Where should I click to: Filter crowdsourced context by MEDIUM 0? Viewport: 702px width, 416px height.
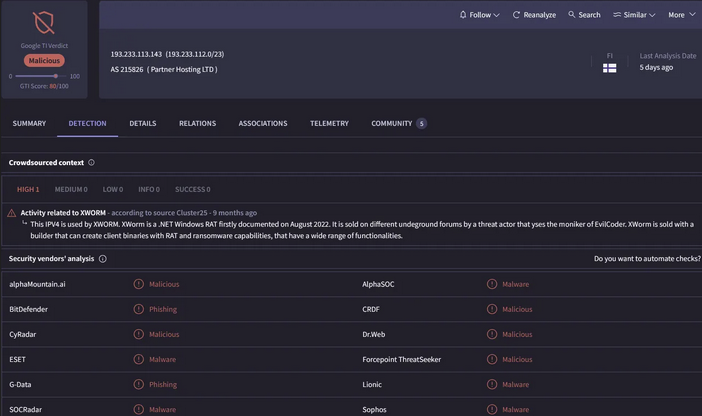coord(71,189)
